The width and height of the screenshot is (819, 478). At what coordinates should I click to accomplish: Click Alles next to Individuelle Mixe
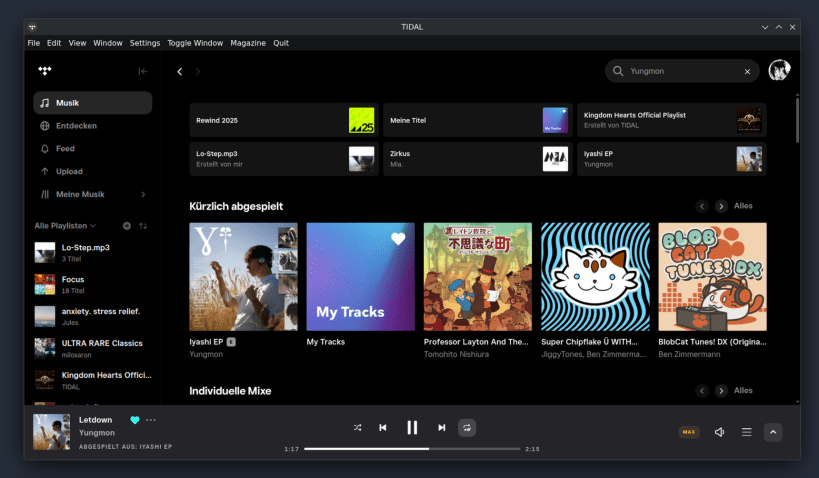[743, 390]
